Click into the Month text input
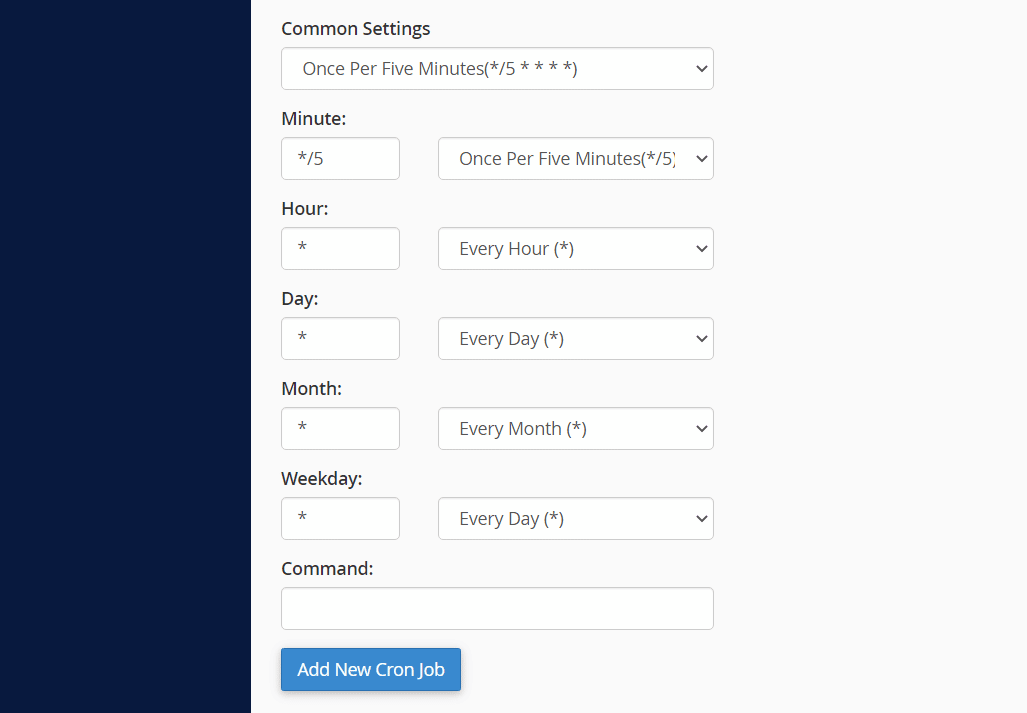Screen dimensions: 1027x713 click(x=340, y=429)
